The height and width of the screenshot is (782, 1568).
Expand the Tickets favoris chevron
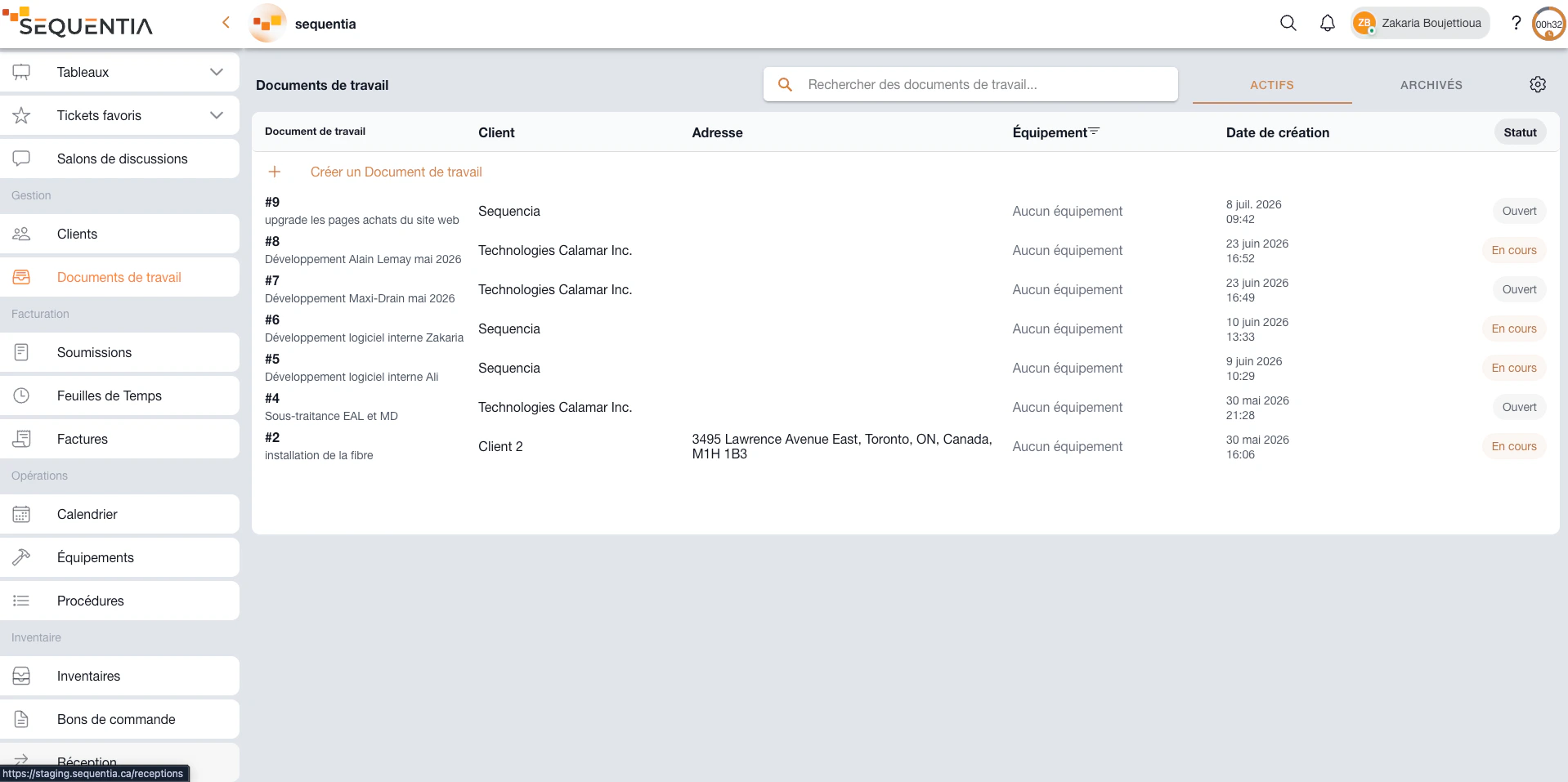click(x=217, y=115)
